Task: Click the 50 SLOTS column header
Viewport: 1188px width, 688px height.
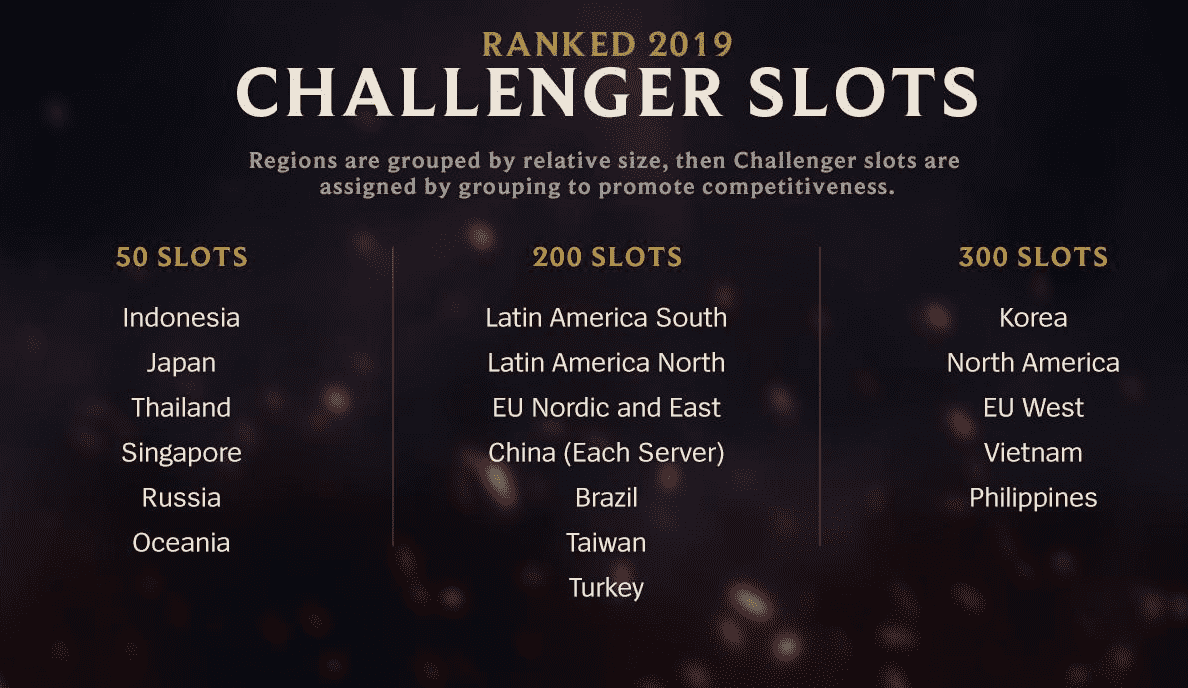Action: (182, 257)
